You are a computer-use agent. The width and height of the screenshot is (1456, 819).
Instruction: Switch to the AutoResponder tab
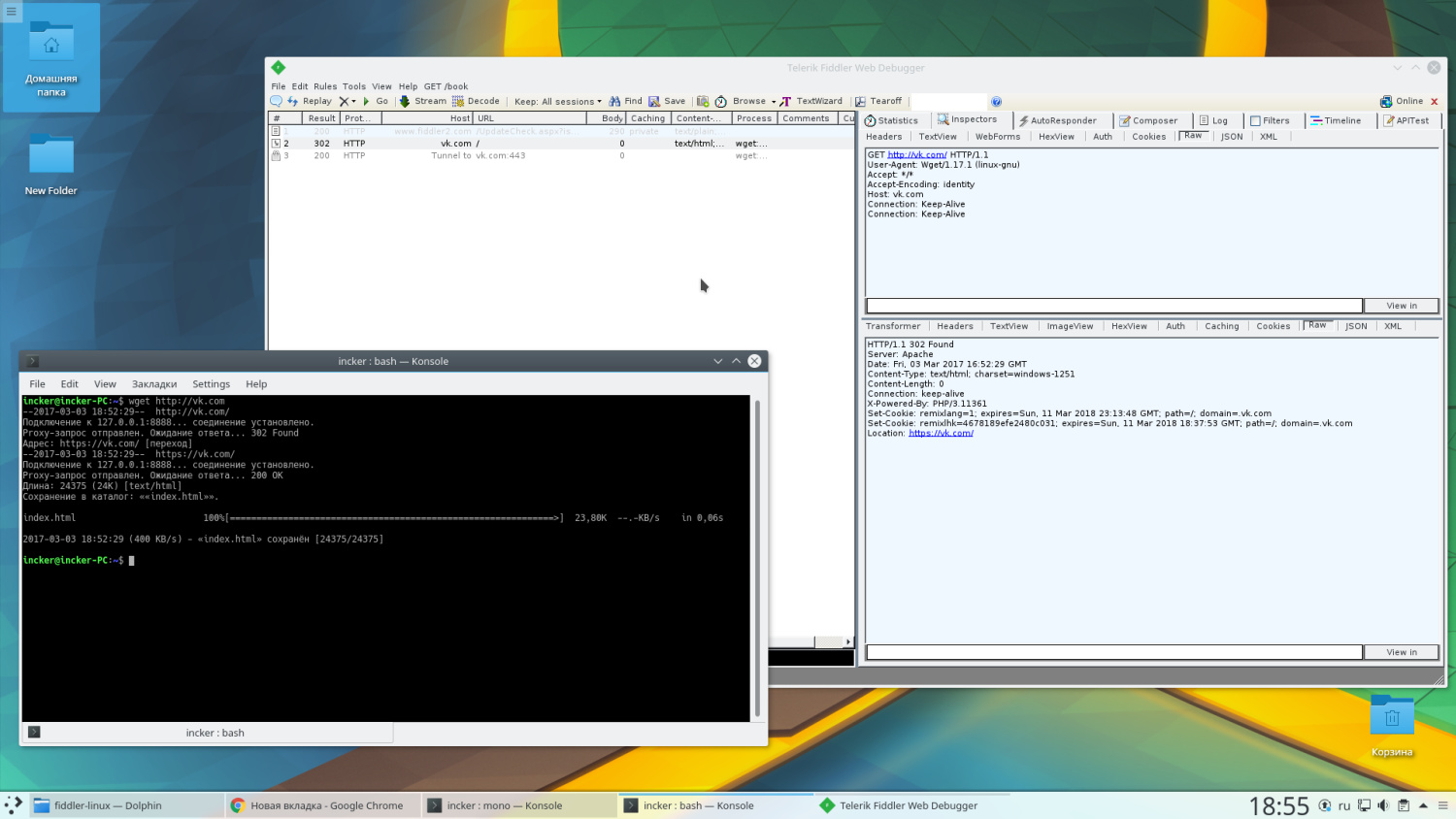[x=1057, y=120]
